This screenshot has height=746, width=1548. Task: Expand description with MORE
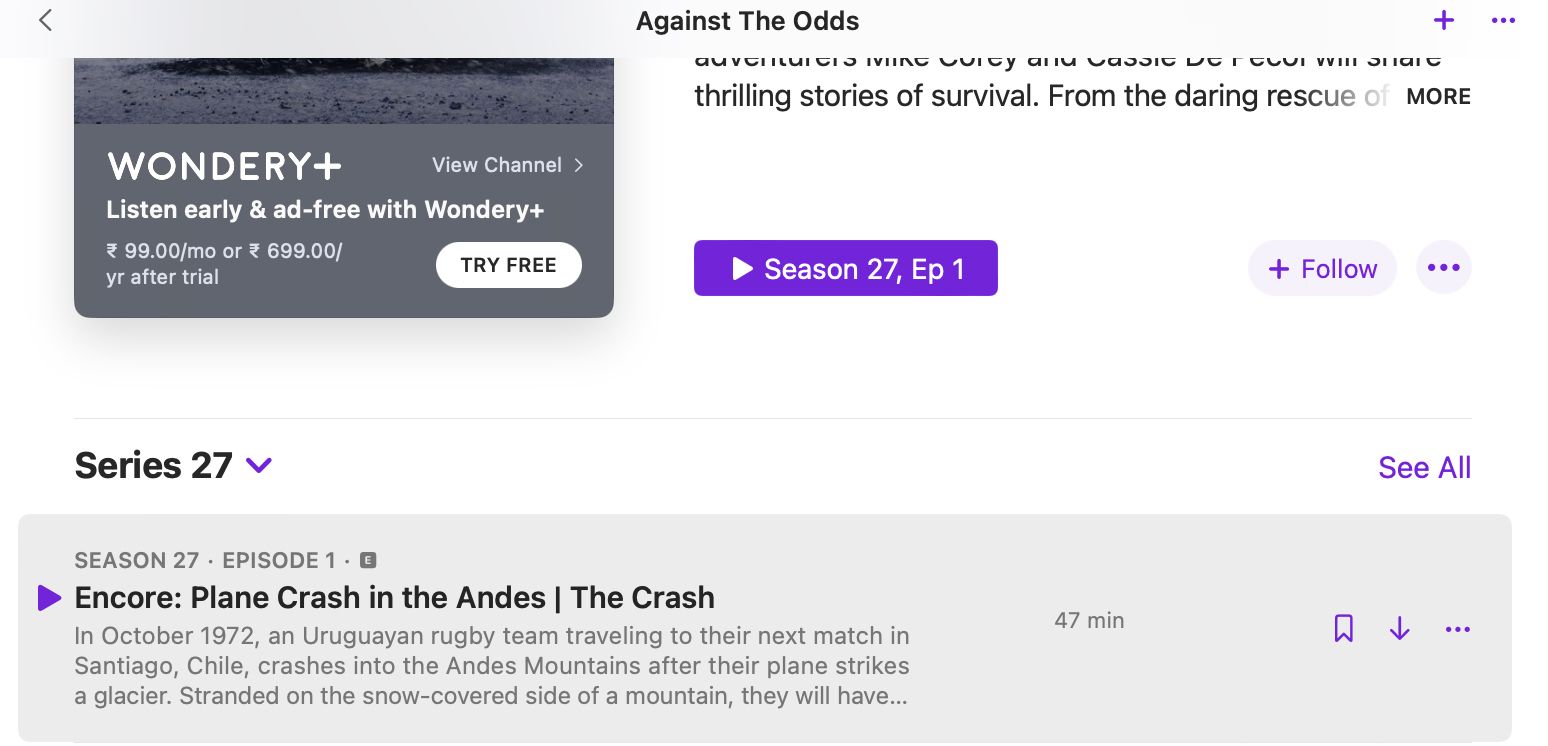click(x=1438, y=96)
